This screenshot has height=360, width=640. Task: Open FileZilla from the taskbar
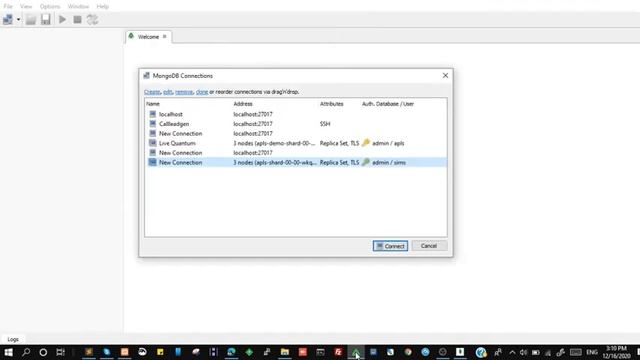(338, 352)
